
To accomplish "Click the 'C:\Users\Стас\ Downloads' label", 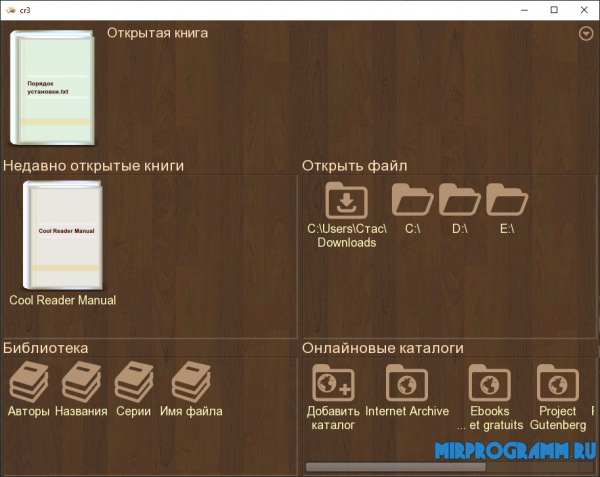I will [347, 236].
